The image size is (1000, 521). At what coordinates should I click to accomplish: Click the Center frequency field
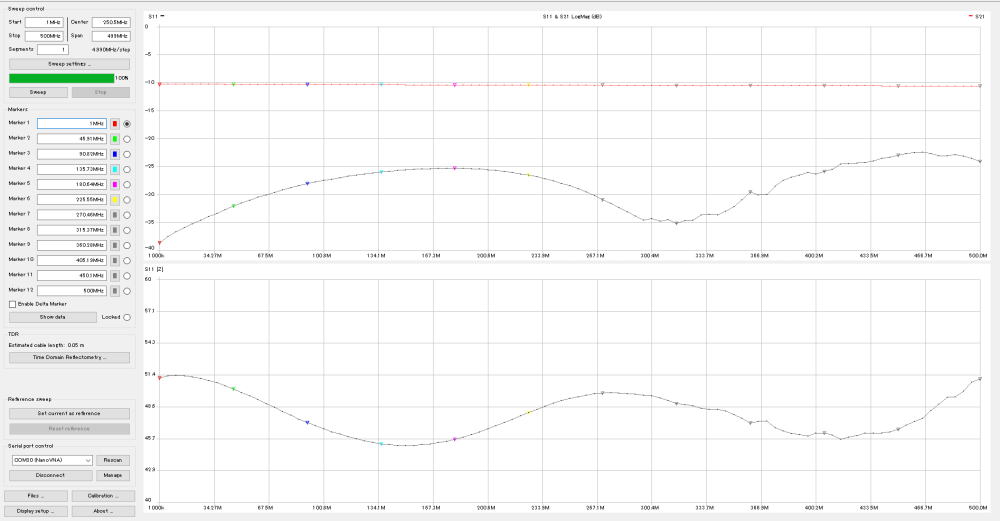click(111, 22)
